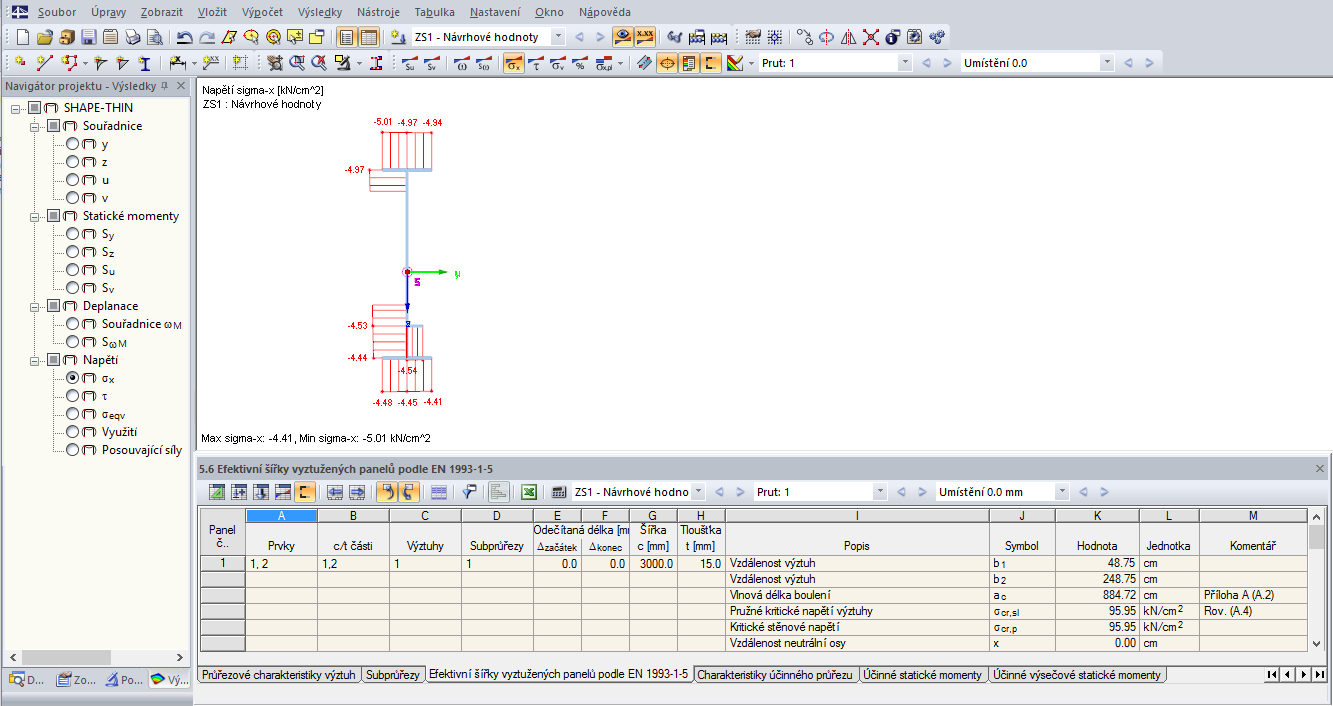The image size is (1333, 706).
Task: Click column A header in the table
Action: (281, 516)
